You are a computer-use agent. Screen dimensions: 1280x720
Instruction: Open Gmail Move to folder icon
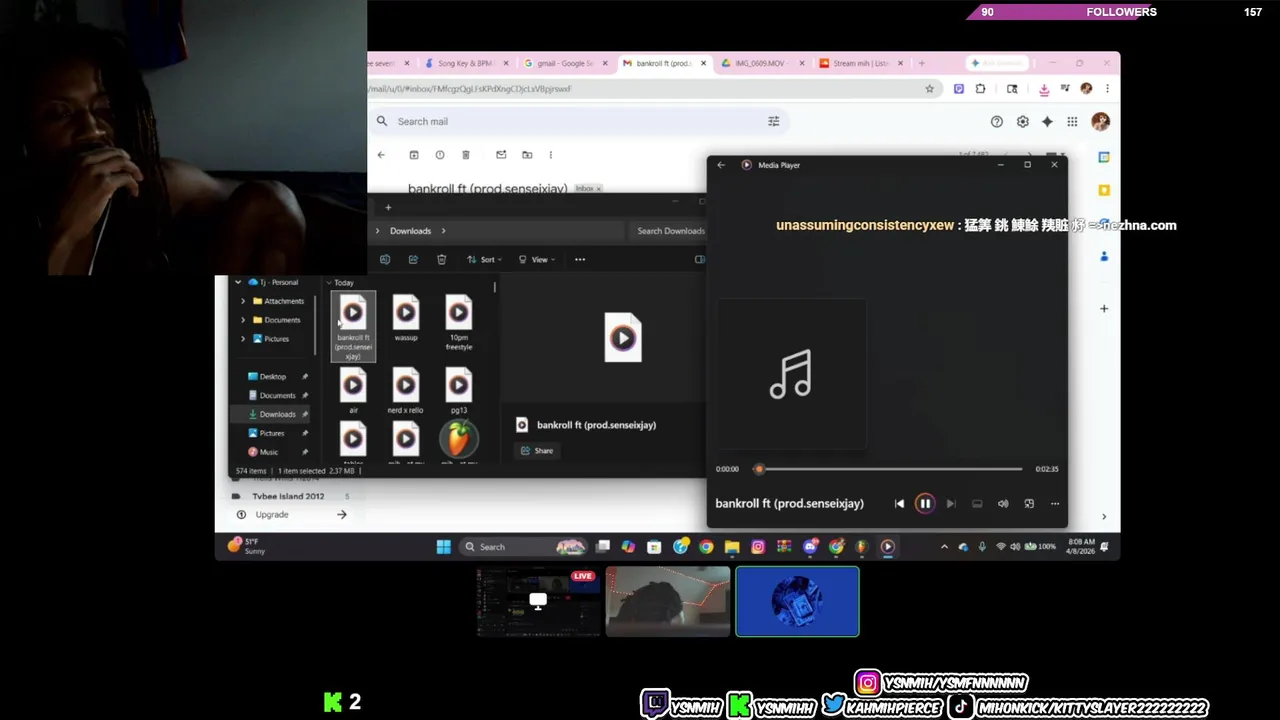527,155
